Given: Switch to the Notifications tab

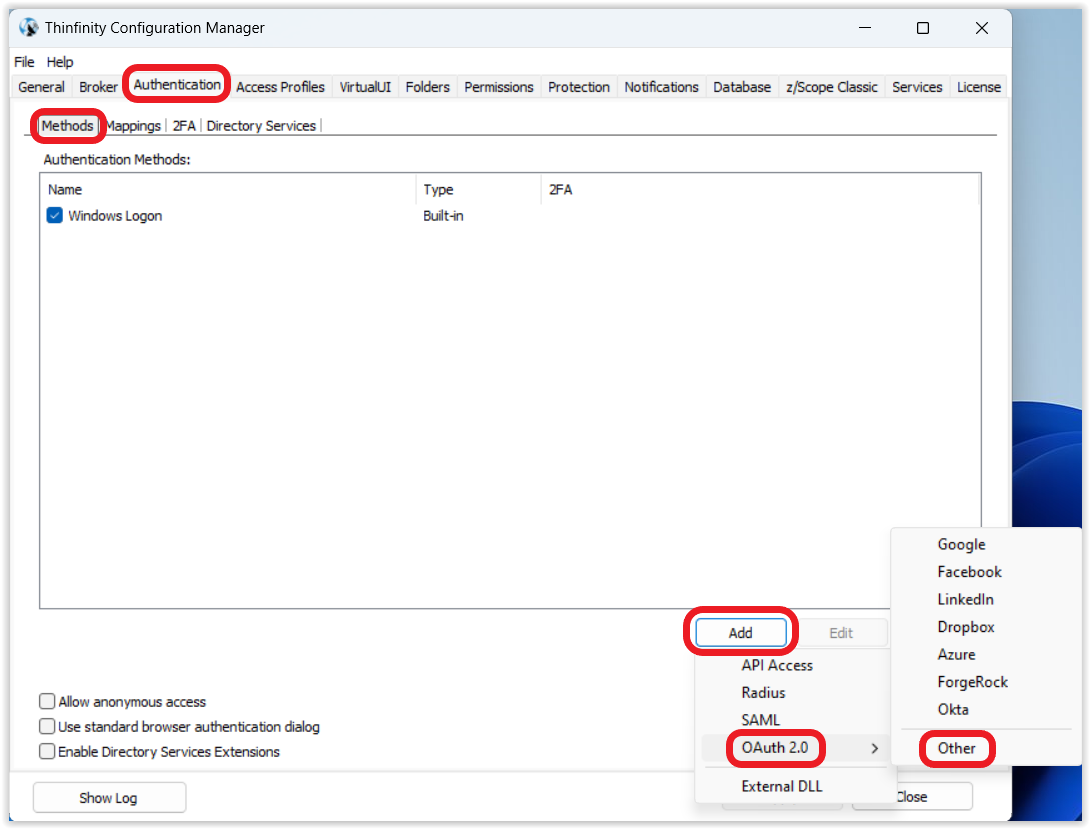Looking at the screenshot, I should pos(661,87).
